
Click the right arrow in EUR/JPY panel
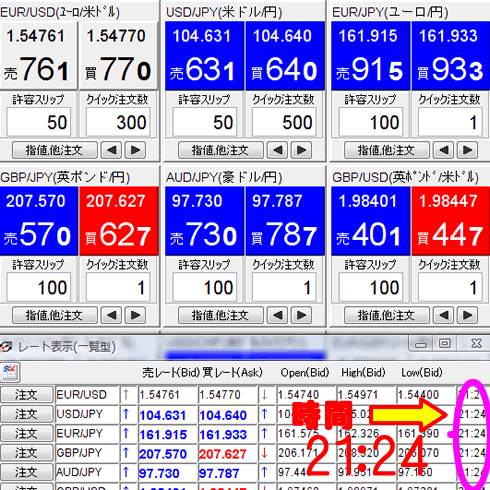467,150
